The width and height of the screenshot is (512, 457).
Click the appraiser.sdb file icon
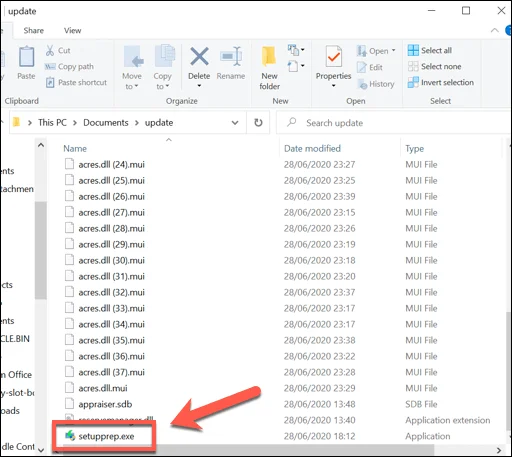pos(69,404)
